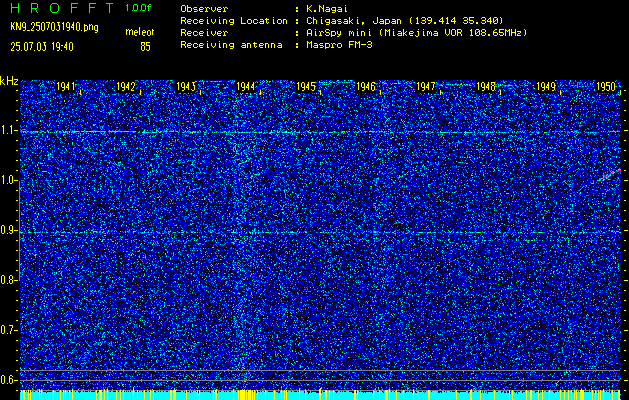The width and height of the screenshot is (629, 400).
Task: Click the 1946 time marker label
Action: pyautogui.click(x=365, y=87)
